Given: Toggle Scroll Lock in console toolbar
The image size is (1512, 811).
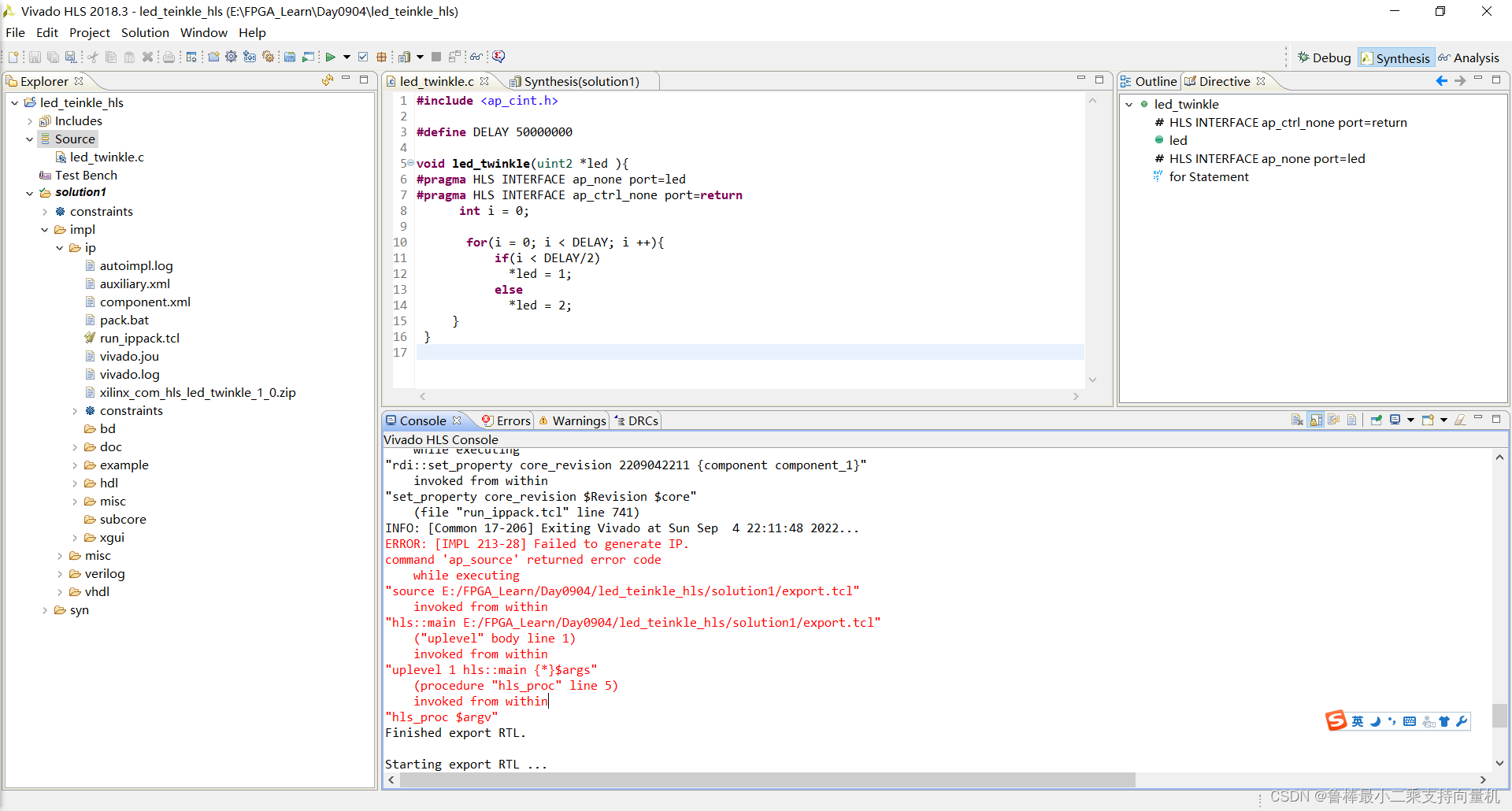Looking at the screenshot, I should (x=1316, y=420).
